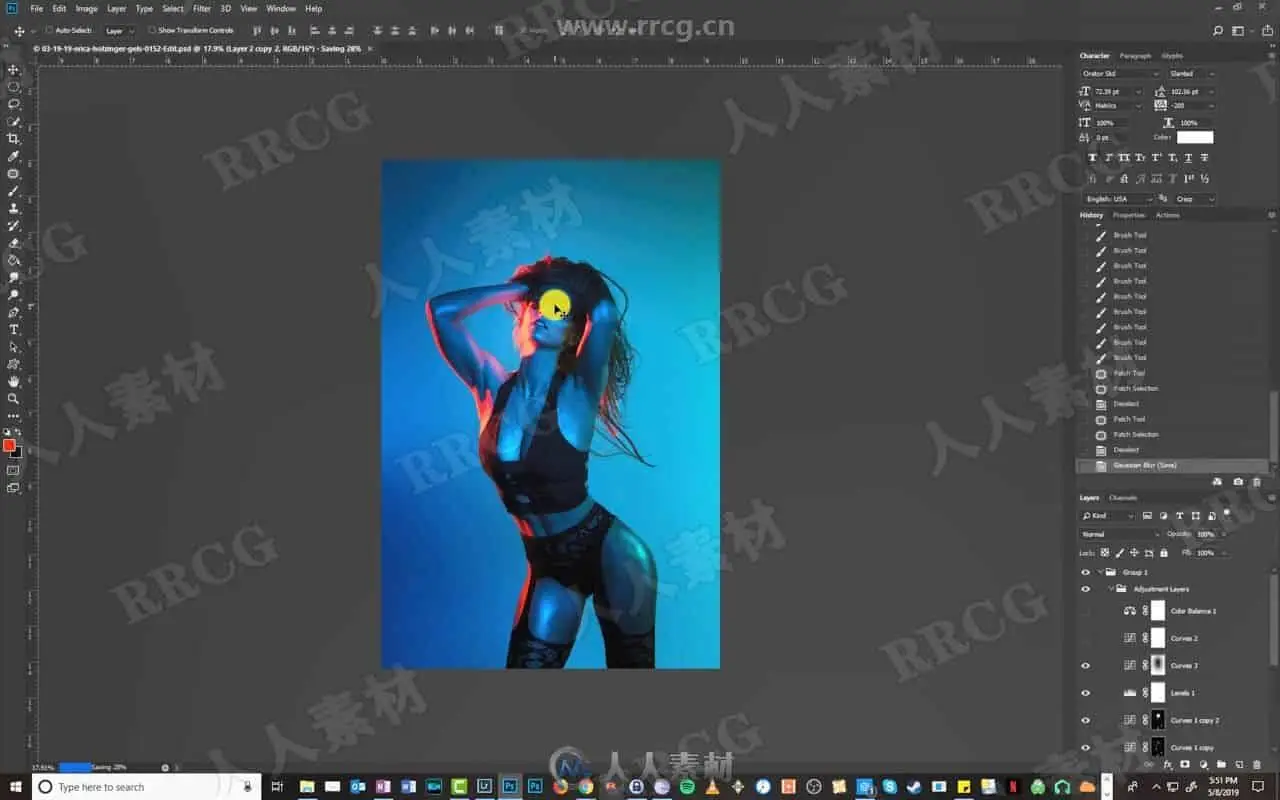Open the Image menu
The height and width of the screenshot is (800, 1280).
point(87,9)
